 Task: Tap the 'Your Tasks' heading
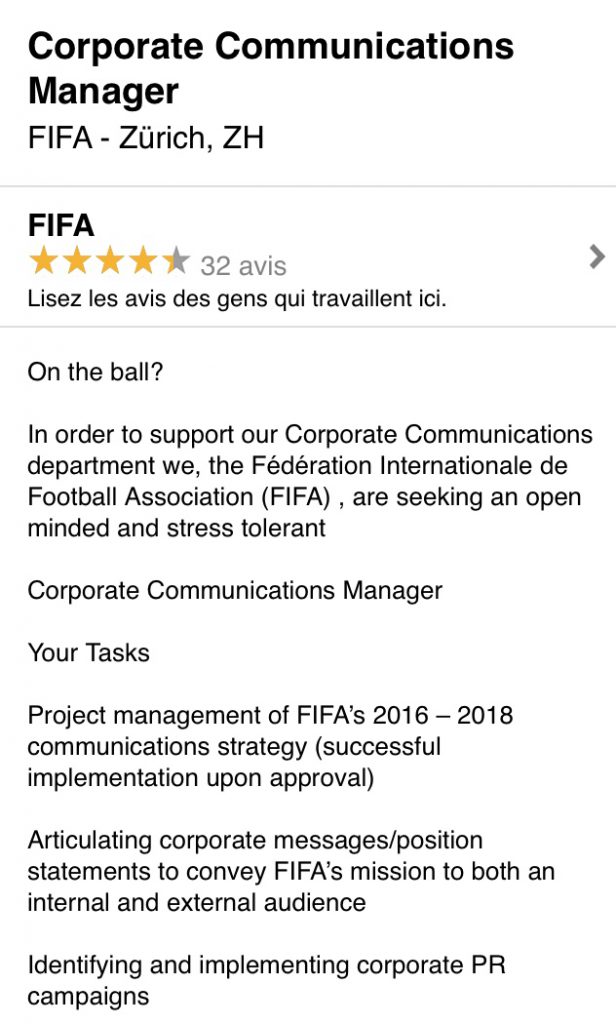click(88, 653)
